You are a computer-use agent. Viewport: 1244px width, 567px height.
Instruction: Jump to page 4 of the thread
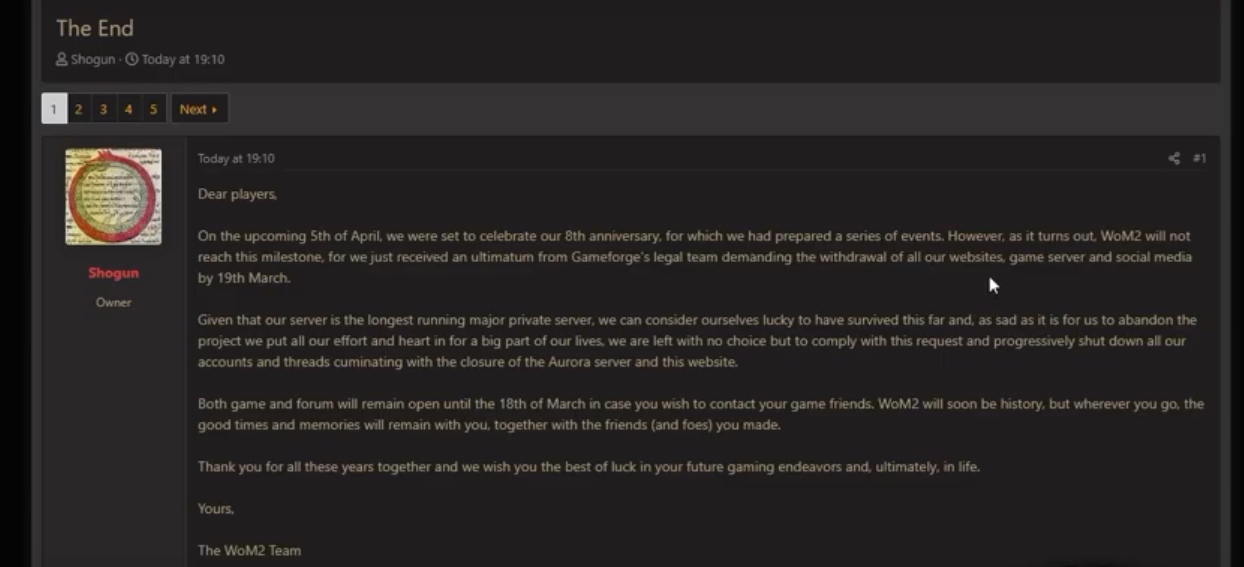(128, 109)
